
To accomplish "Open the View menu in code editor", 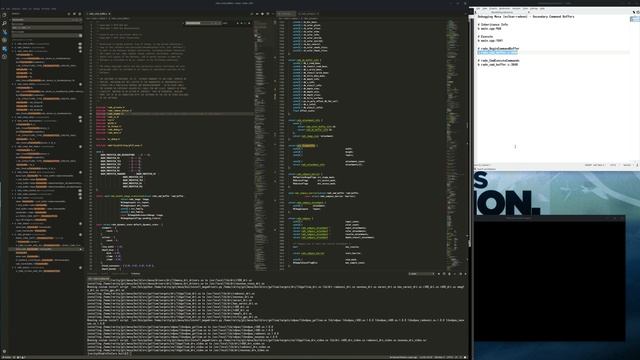I will click(x=24, y=9).
